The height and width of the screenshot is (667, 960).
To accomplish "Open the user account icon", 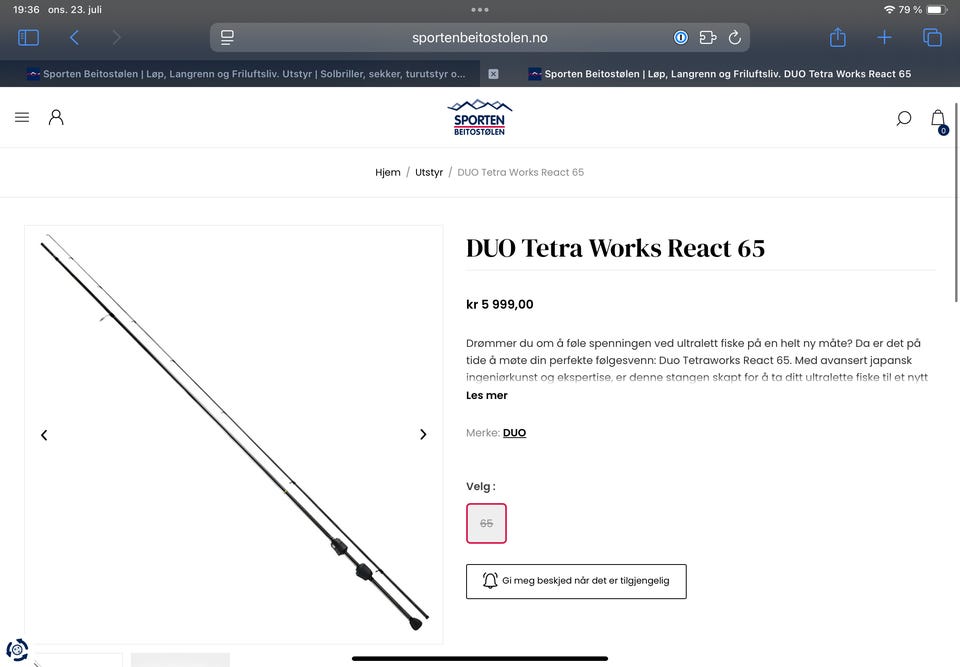I will coord(56,117).
